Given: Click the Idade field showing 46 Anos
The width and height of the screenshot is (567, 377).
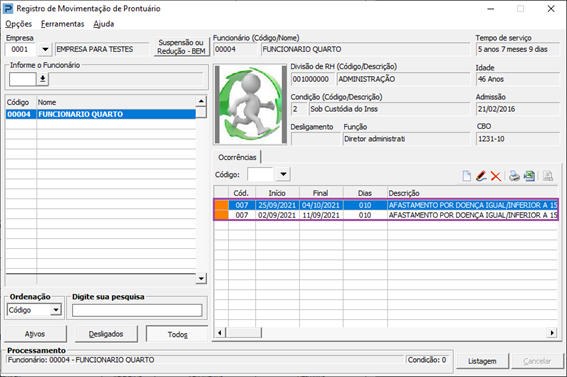Looking at the screenshot, I should [517, 79].
